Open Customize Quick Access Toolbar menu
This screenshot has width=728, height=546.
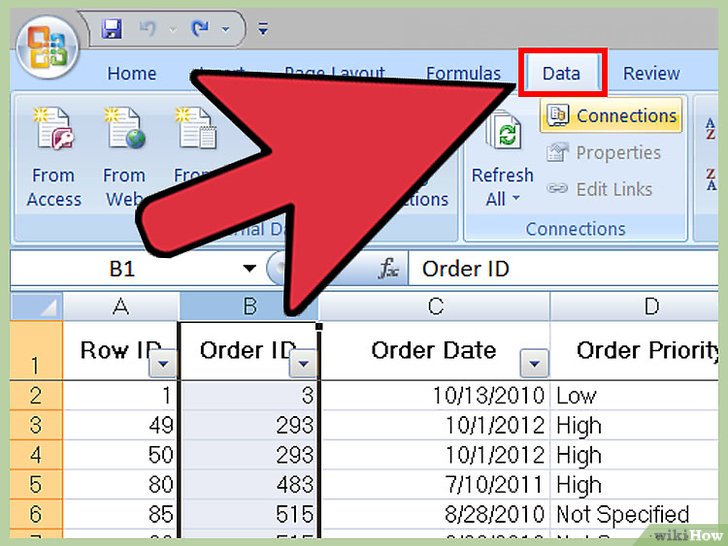tap(263, 29)
